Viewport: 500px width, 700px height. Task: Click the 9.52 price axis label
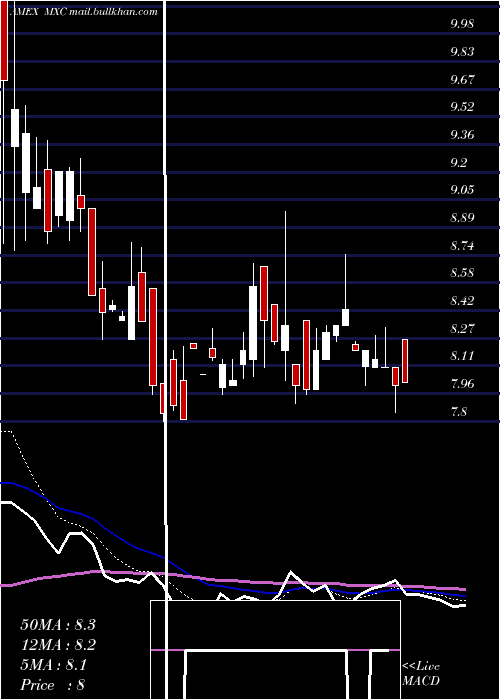[462, 107]
